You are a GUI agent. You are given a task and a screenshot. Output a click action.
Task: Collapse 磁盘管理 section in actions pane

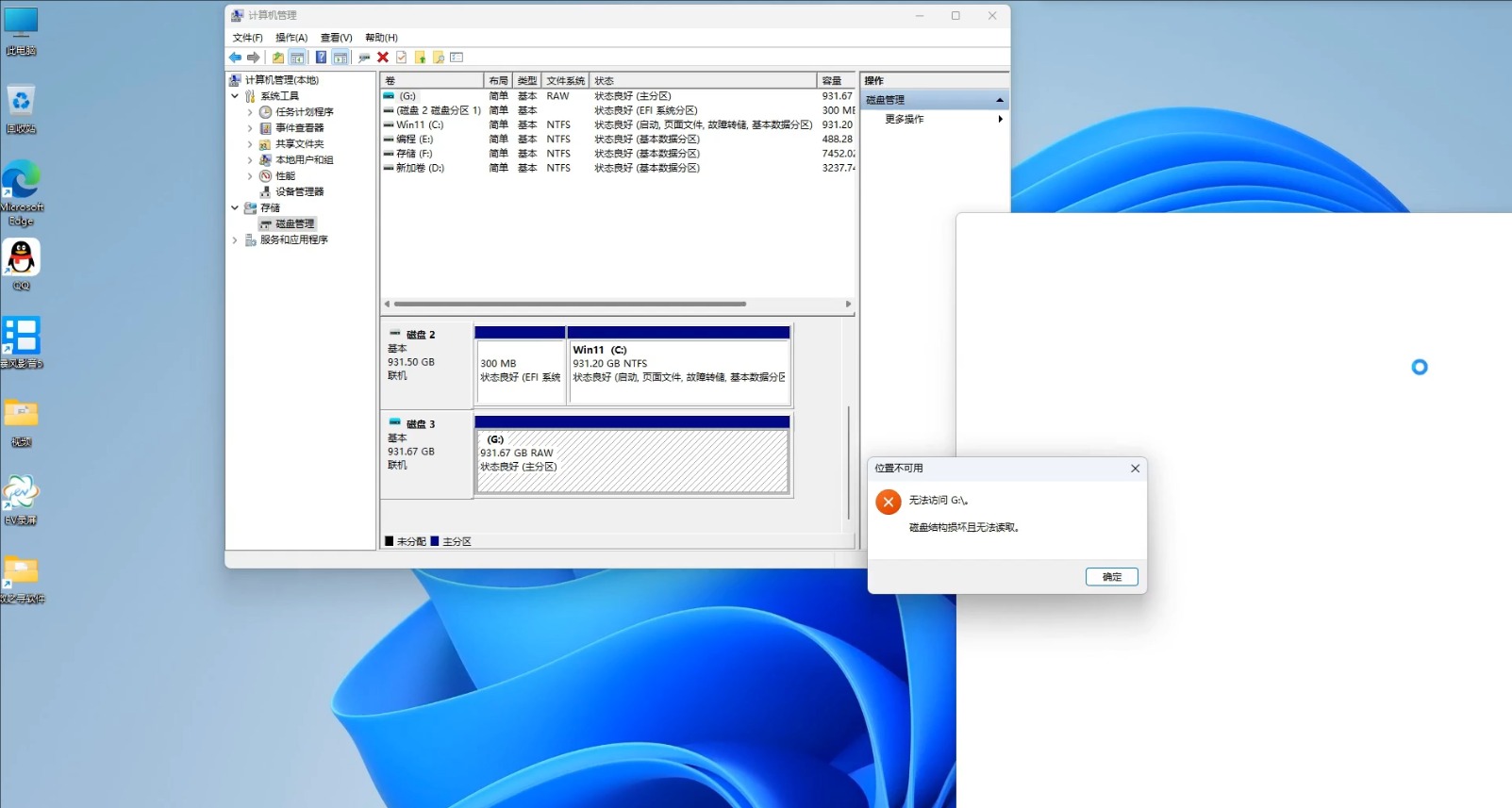1000,100
